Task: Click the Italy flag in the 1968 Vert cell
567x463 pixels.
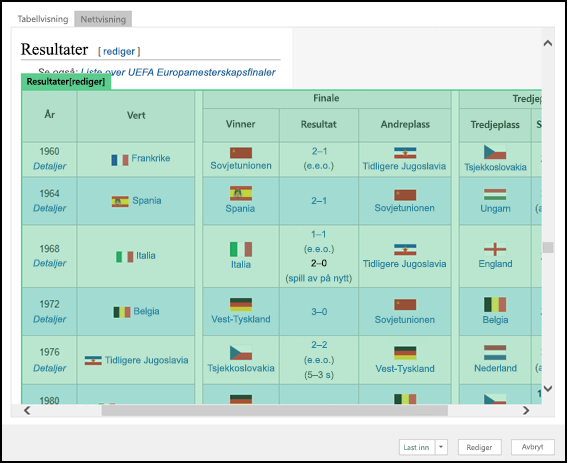Action: pos(124,257)
